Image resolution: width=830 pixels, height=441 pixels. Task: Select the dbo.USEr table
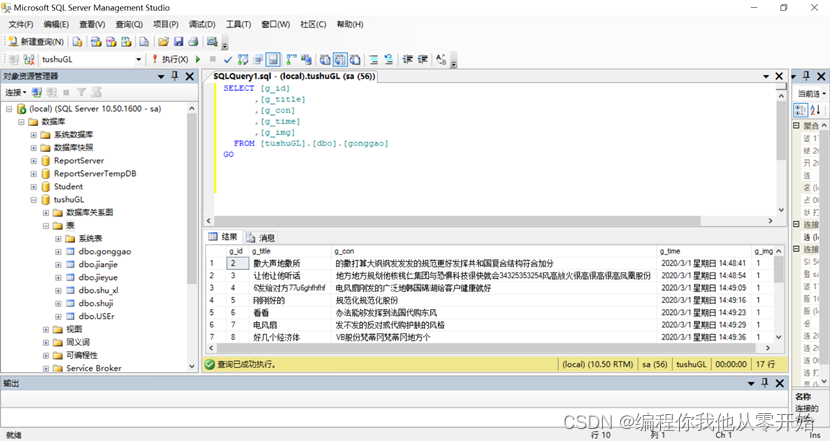pos(96,316)
